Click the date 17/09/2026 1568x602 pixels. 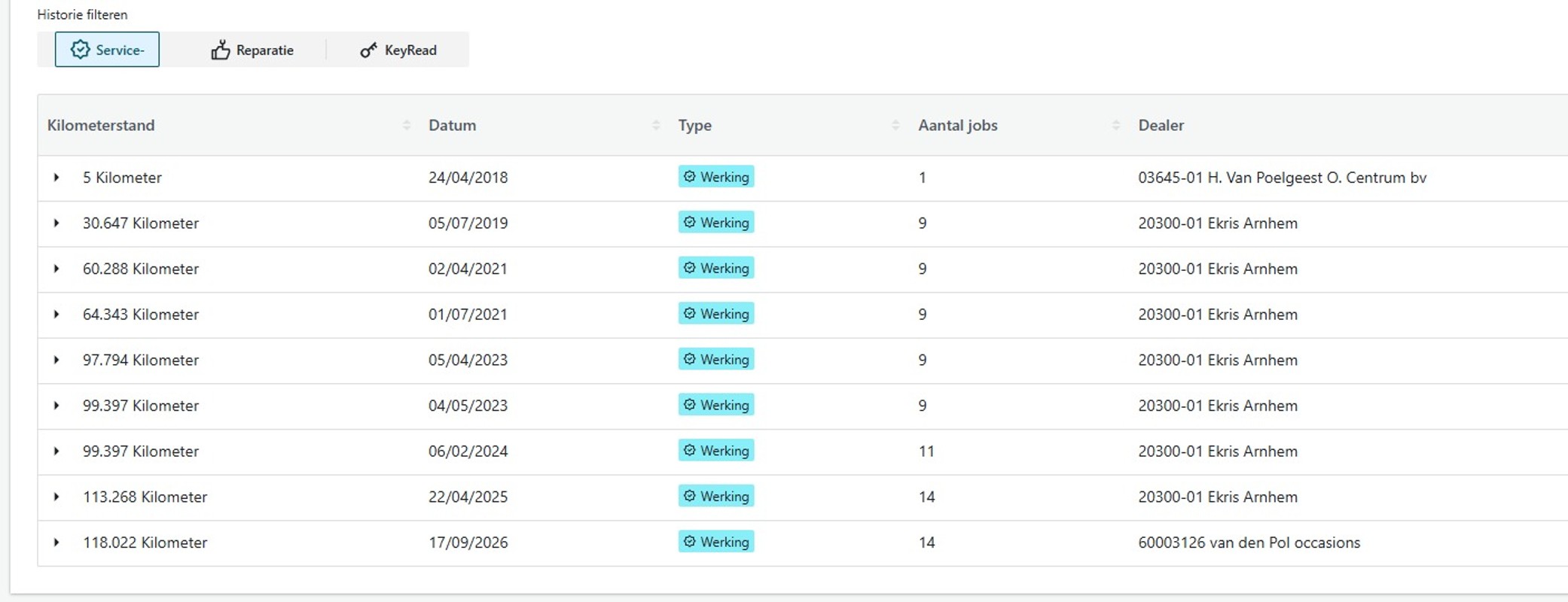(468, 543)
